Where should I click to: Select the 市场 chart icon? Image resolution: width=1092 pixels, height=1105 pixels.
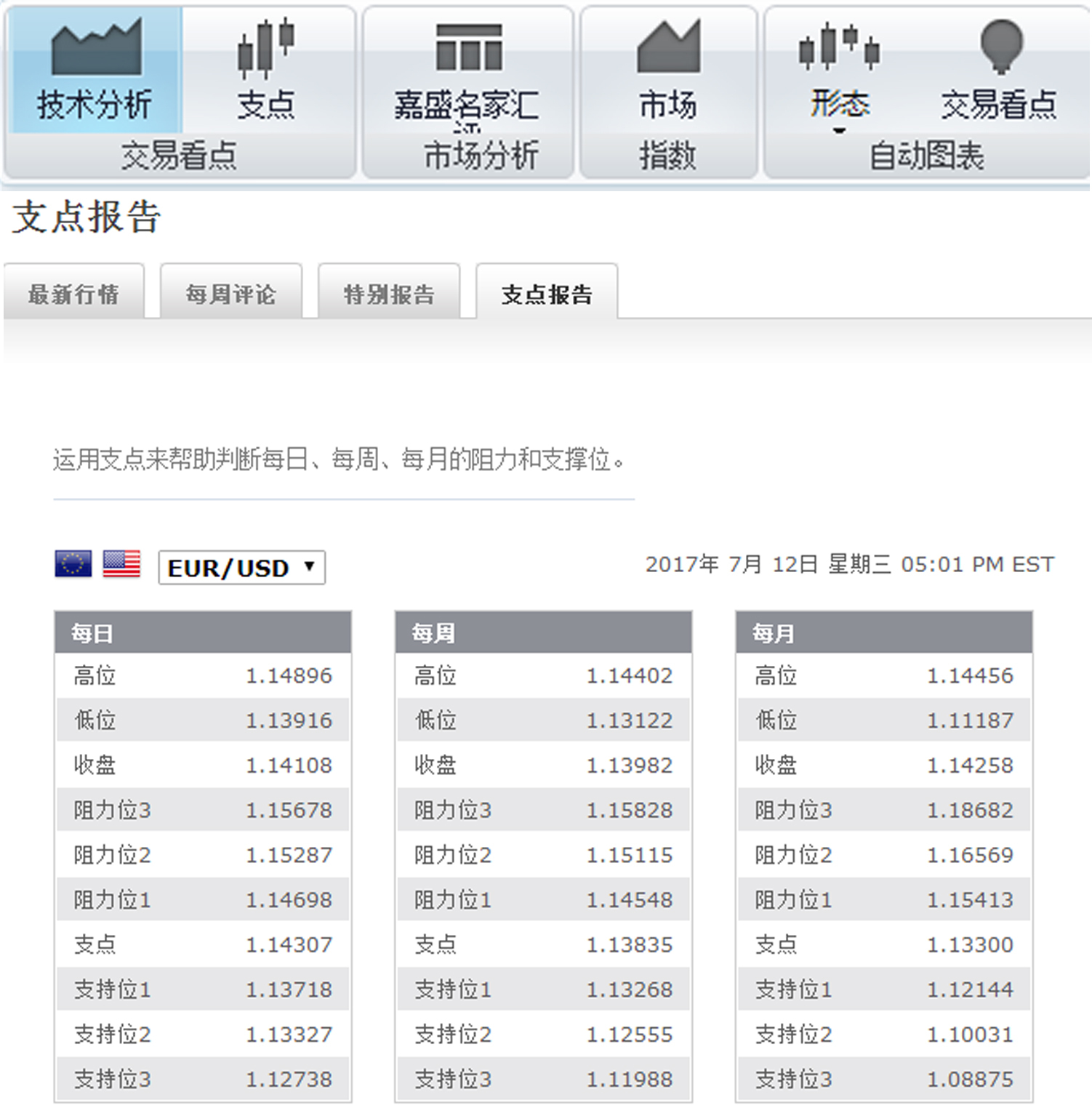point(668,47)
